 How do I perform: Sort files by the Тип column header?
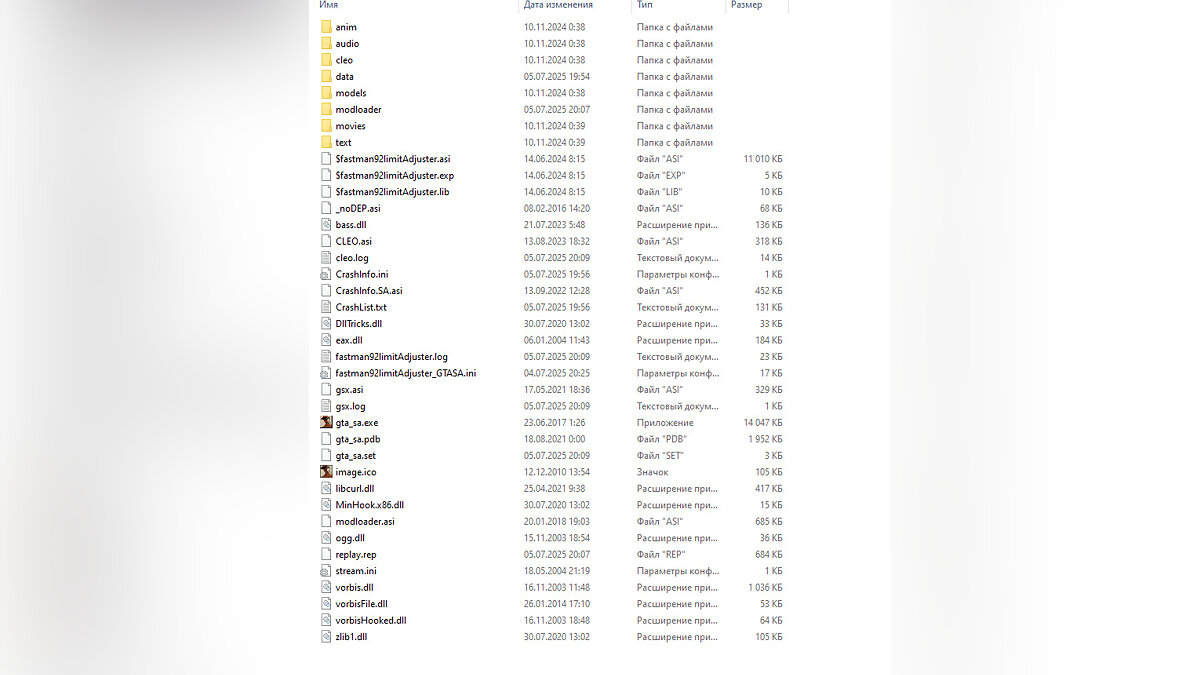[x=645, y=5]
